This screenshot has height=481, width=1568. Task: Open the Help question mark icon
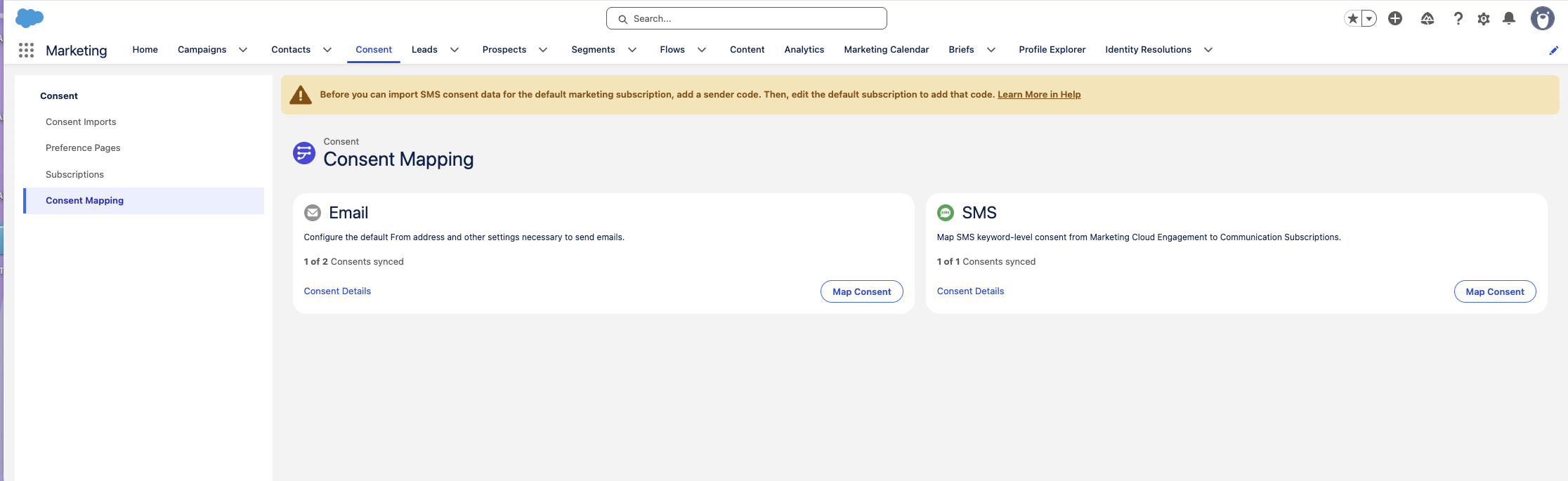click(x=1458, y=19)
